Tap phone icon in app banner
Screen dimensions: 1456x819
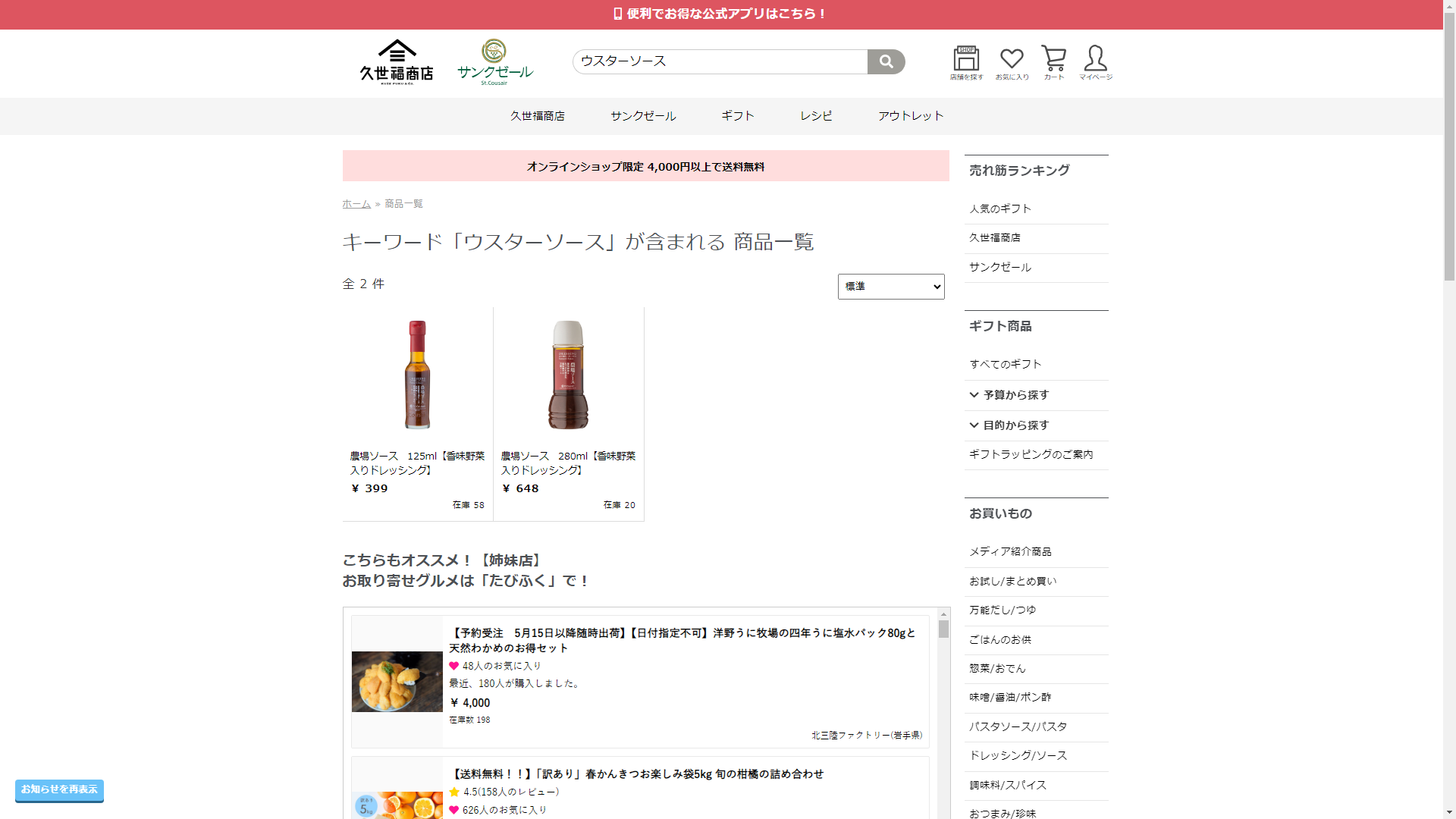tap(617, 14)
